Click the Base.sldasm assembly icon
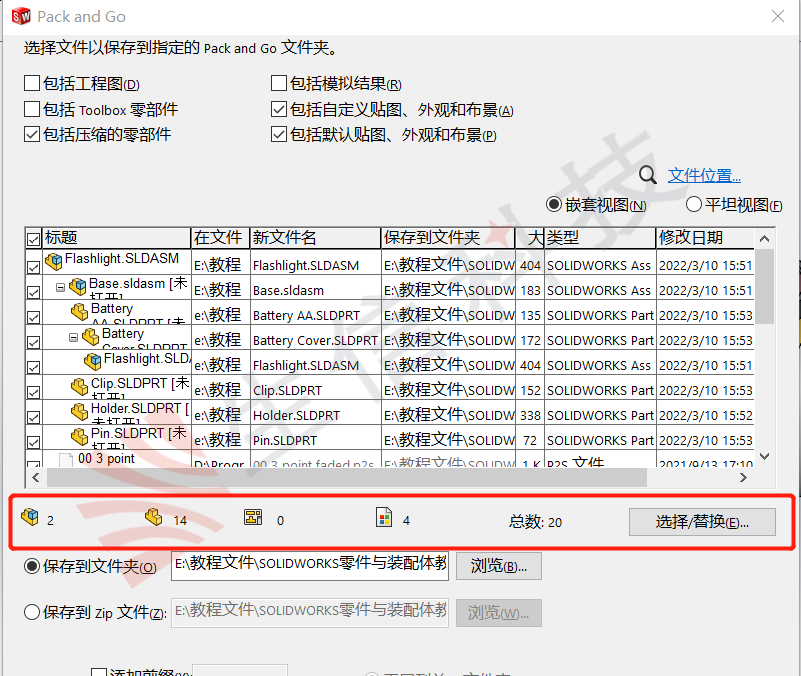This screenshot has width=801, height=676. click(x=78, y=287)
